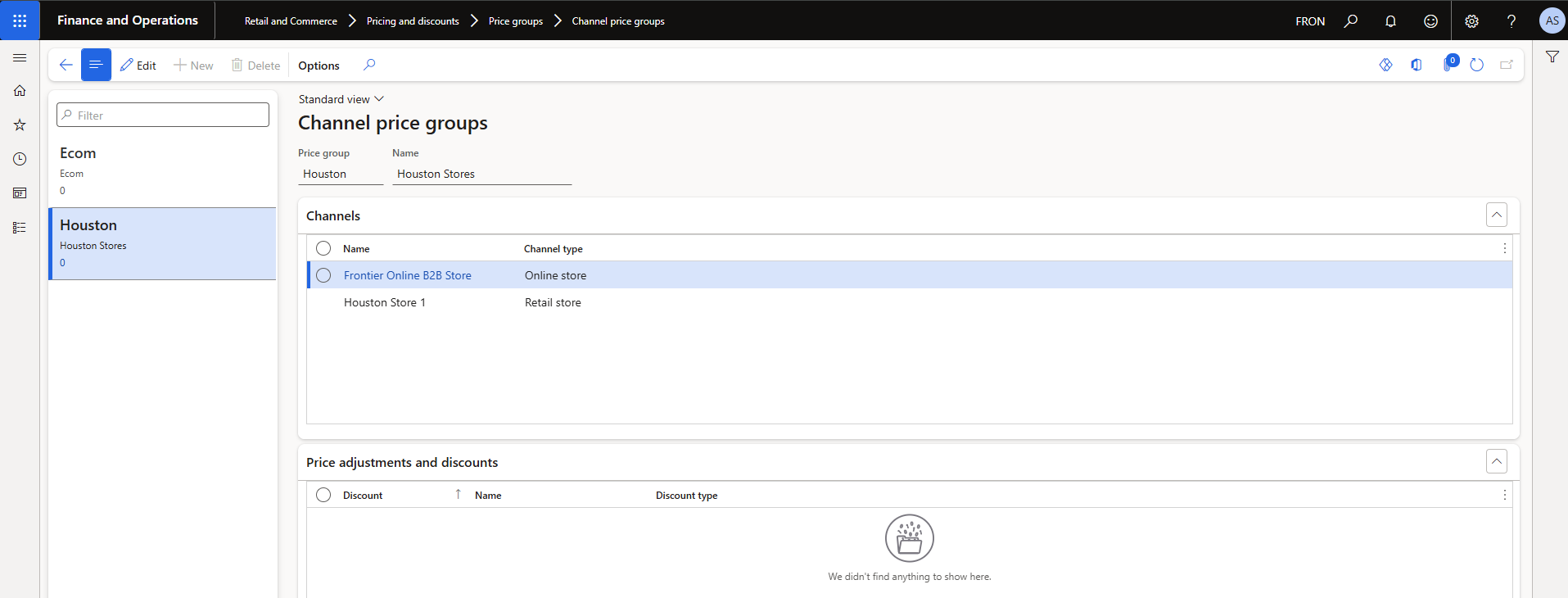Viewport: 1568px width, 598px height.
Task: Select the Frontier Online B2B Store row radio
Action: tap(323, 275)
